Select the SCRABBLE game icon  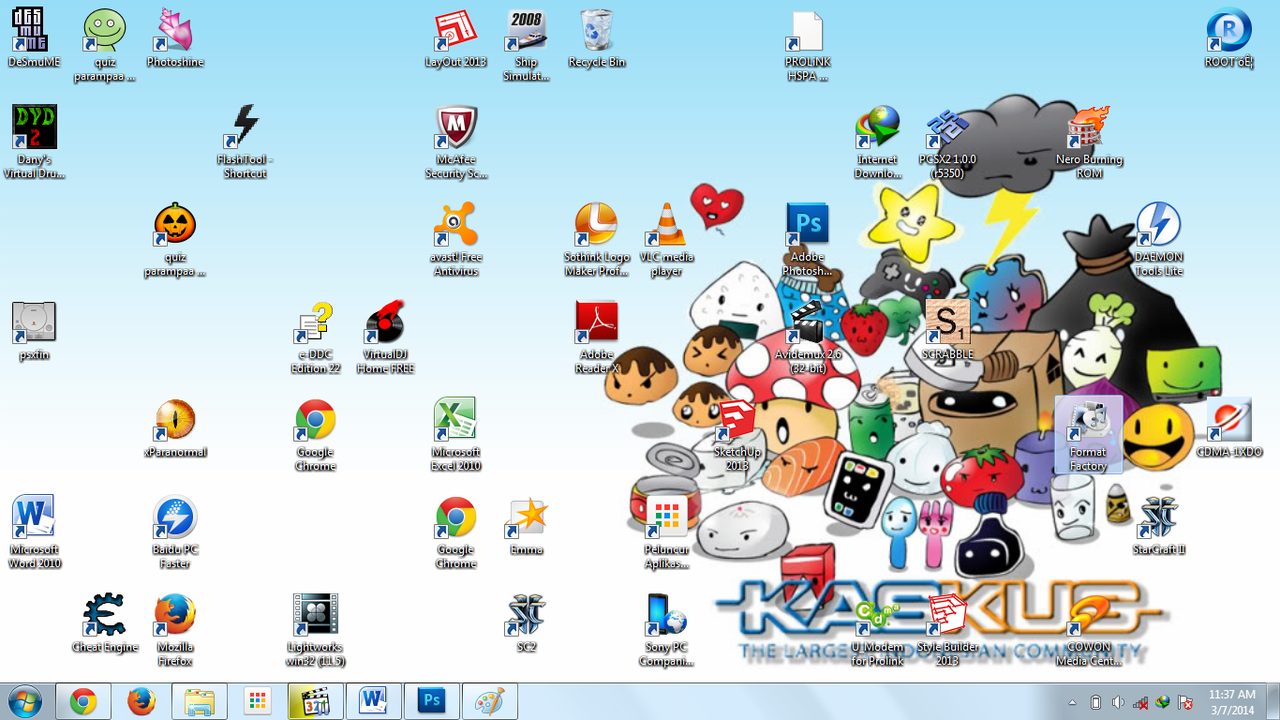[947, 330]
